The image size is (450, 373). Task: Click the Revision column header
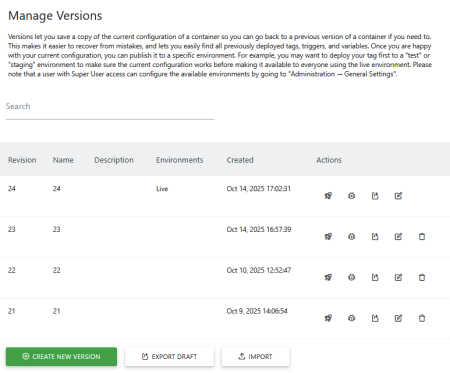point(22,160)
